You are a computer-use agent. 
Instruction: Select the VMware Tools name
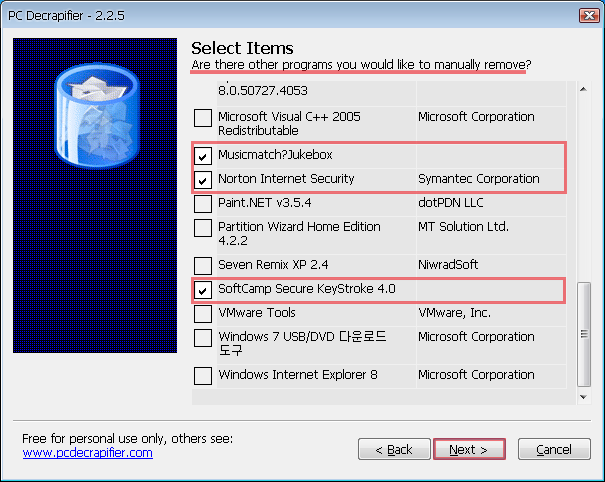coord(257,313)
